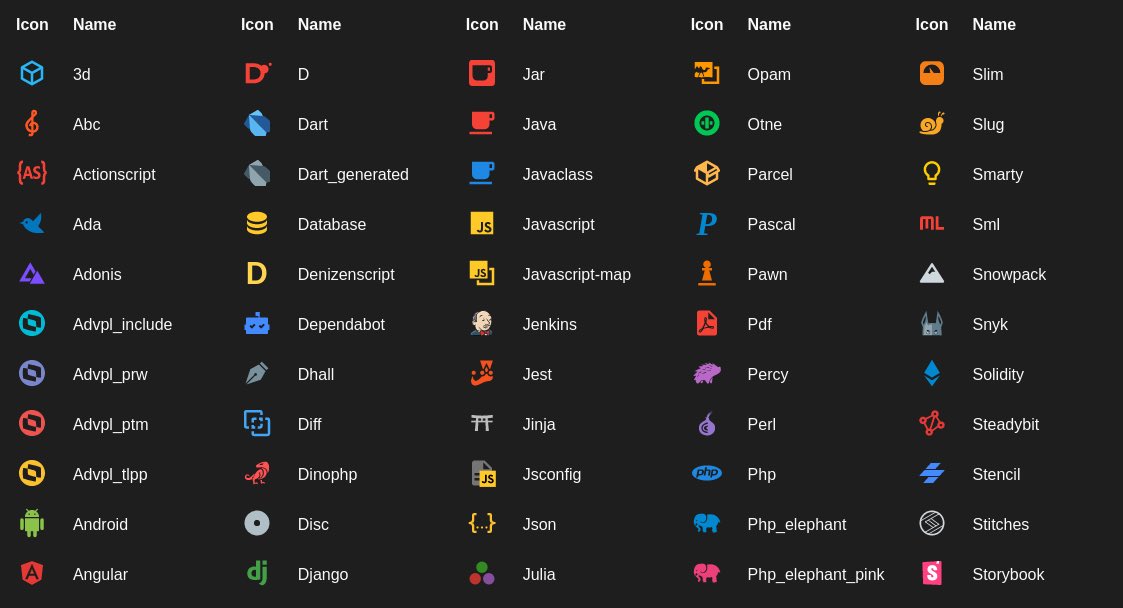Click the blue cube 3d icon
The image size is (1123, 608).
coord(32,73)
